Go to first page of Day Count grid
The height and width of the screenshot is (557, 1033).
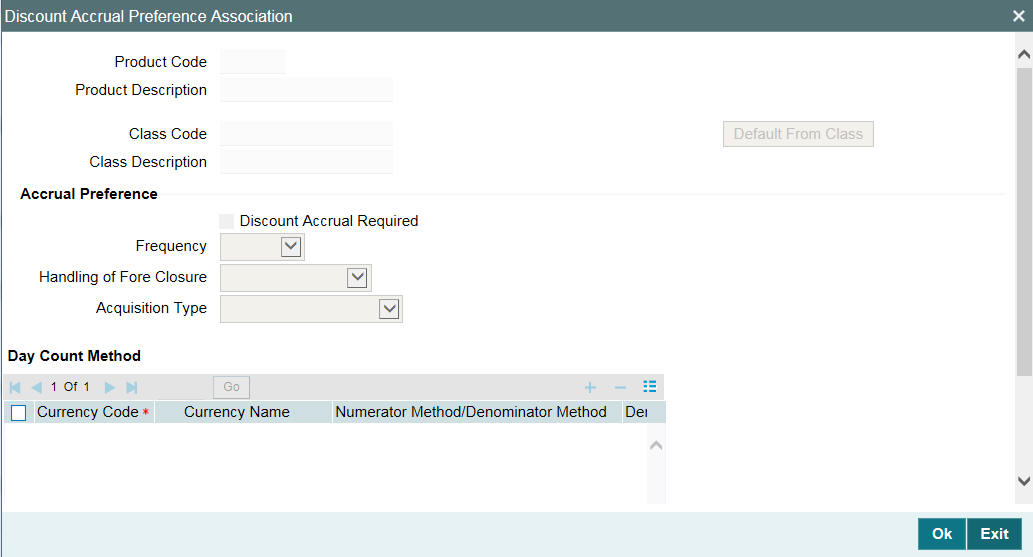[15, 388]
